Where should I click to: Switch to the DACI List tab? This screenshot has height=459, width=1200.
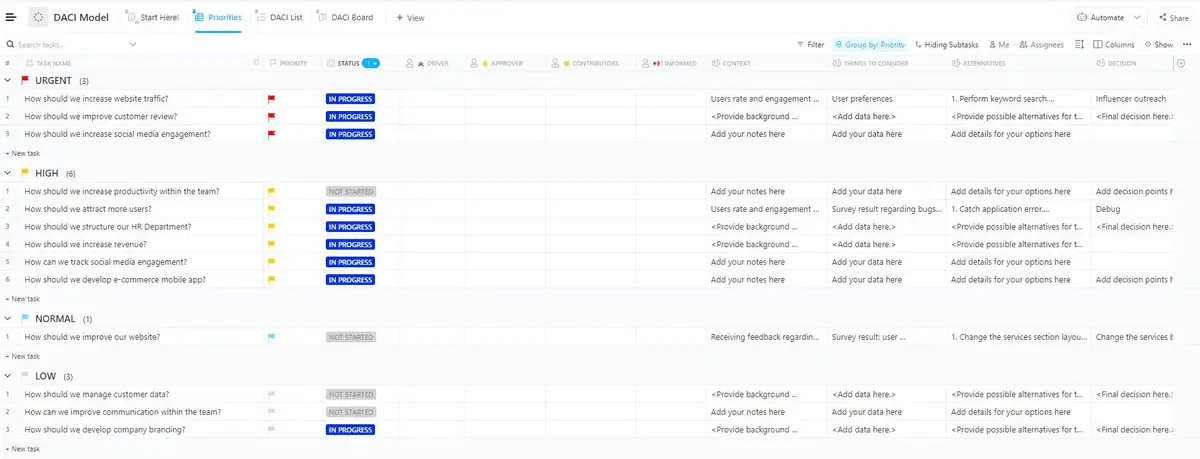[x=277, y=17]
